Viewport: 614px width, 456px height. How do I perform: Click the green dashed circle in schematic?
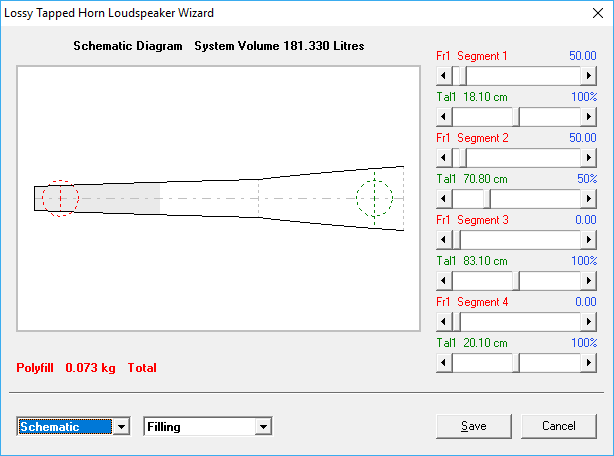(375, 196)
